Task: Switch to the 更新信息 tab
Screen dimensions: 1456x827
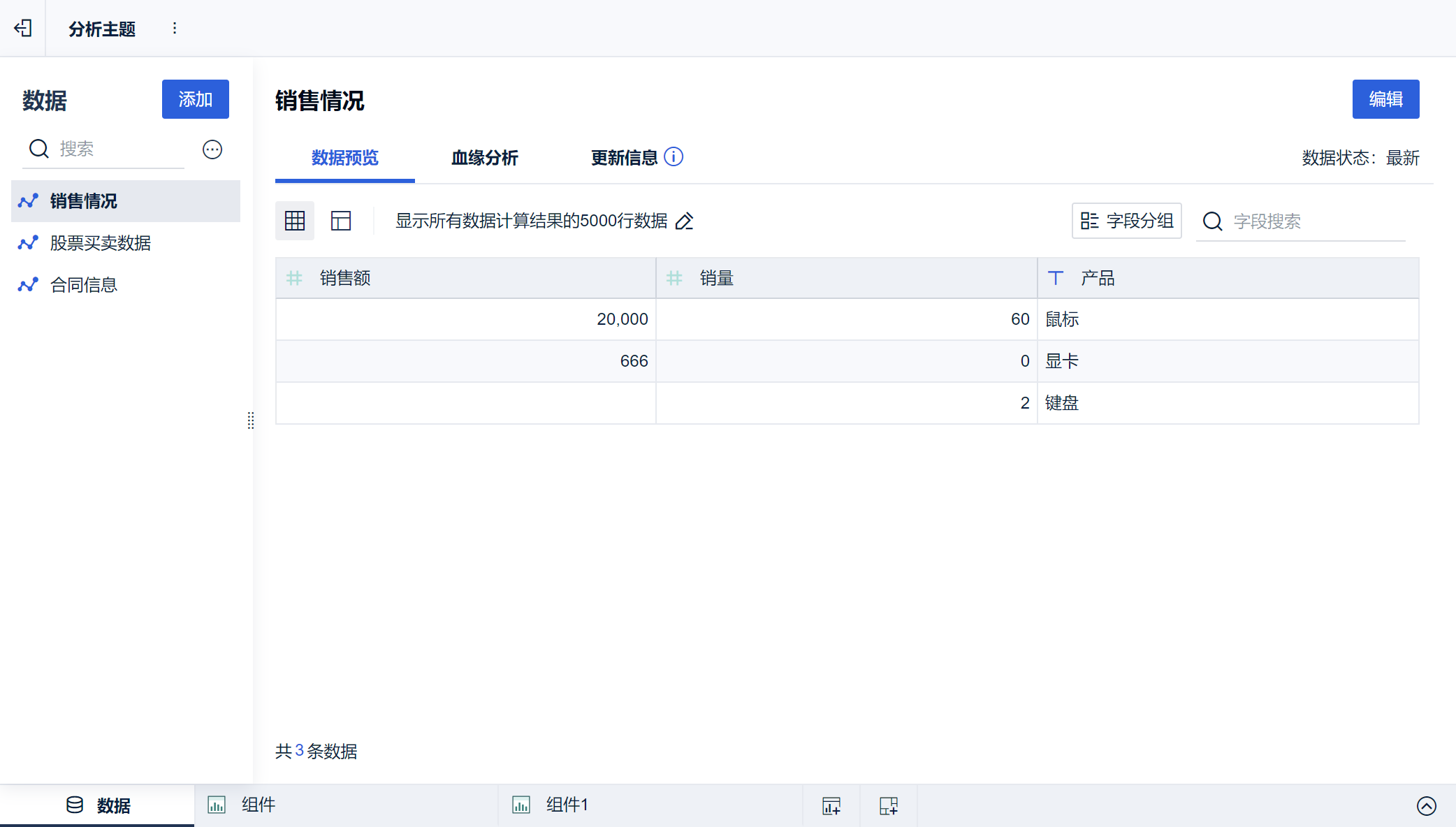Action: coord(624,158)
